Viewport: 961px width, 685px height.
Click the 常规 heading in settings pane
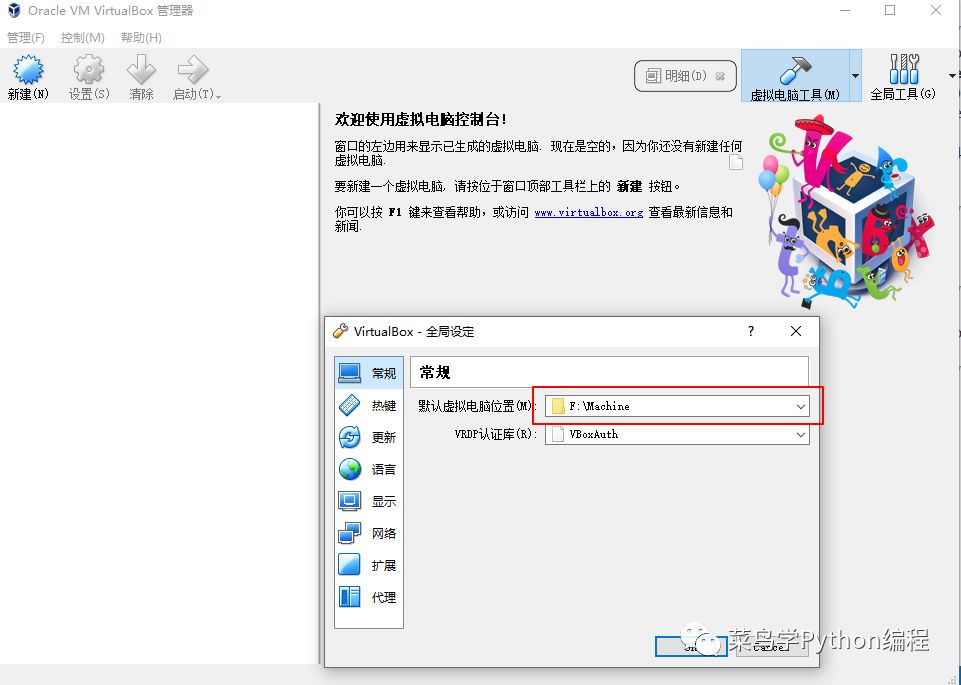click(435, 373)
